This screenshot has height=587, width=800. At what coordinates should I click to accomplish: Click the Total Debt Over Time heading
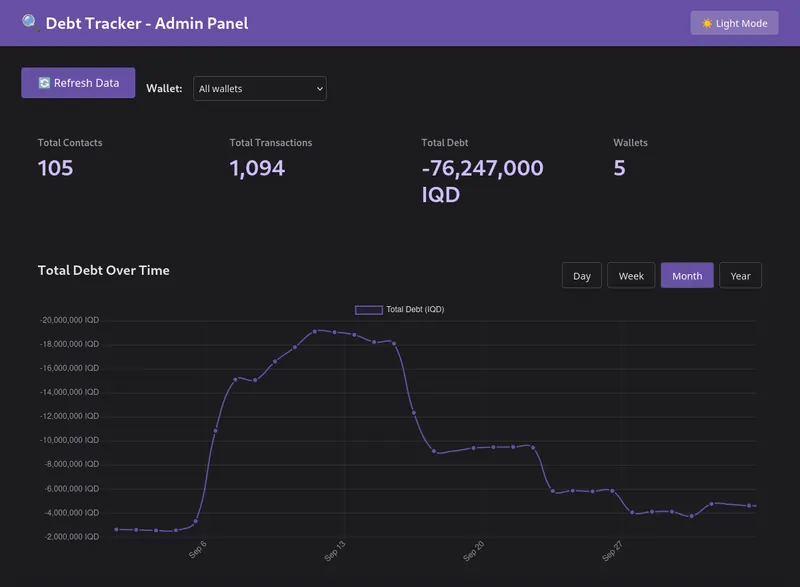104,270
